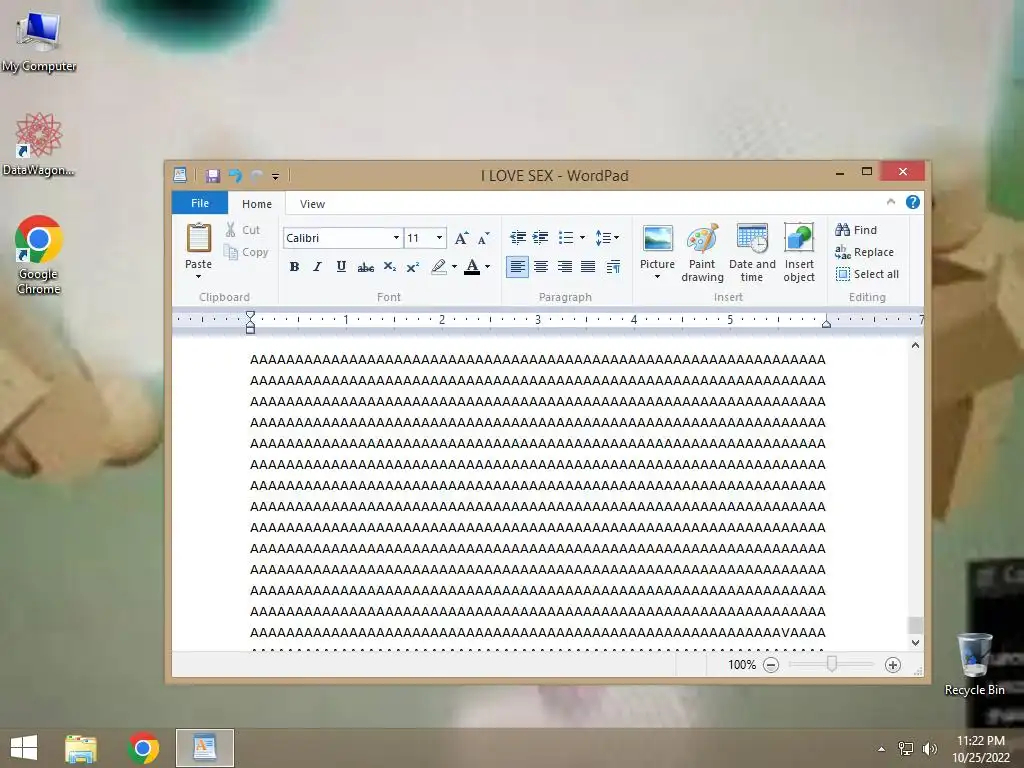This screenshot has height=768, width=1024.
Task: Click the Find button
Action: pyautogui.click(x=856, y=230)
